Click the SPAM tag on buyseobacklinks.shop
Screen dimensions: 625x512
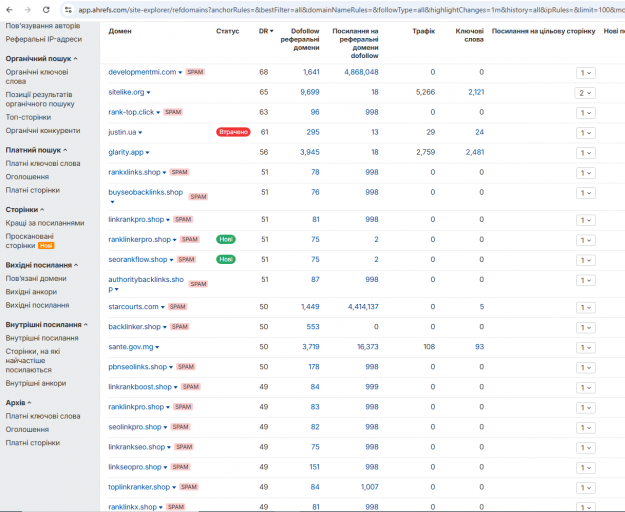pos(198,197)
